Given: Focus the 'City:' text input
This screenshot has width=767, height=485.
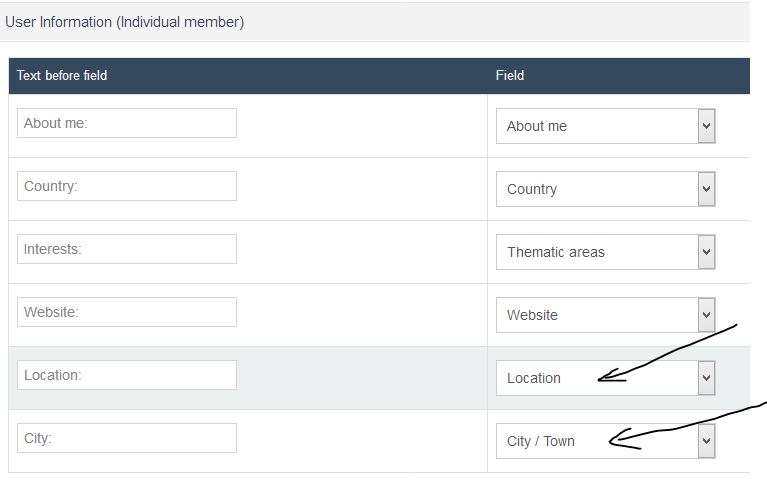Looking at the screenshot, I should tap(127, 438).
